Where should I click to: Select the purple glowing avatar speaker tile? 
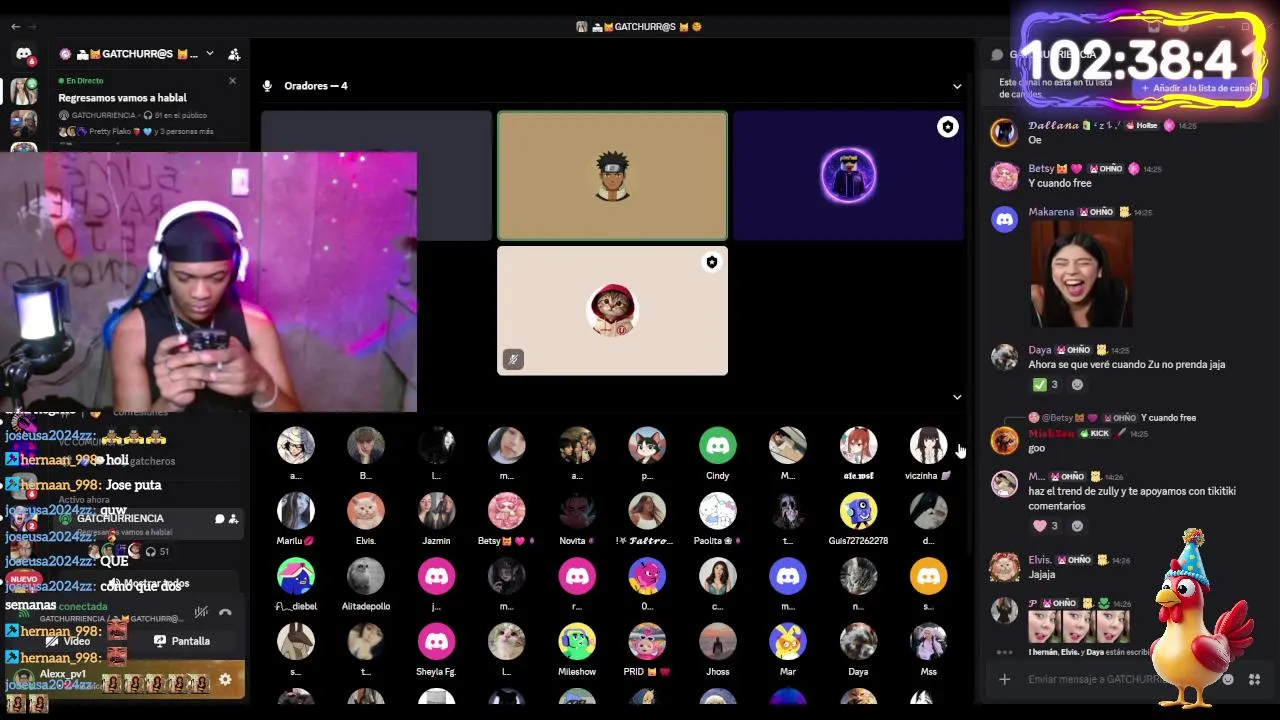(x=848, y=176)
